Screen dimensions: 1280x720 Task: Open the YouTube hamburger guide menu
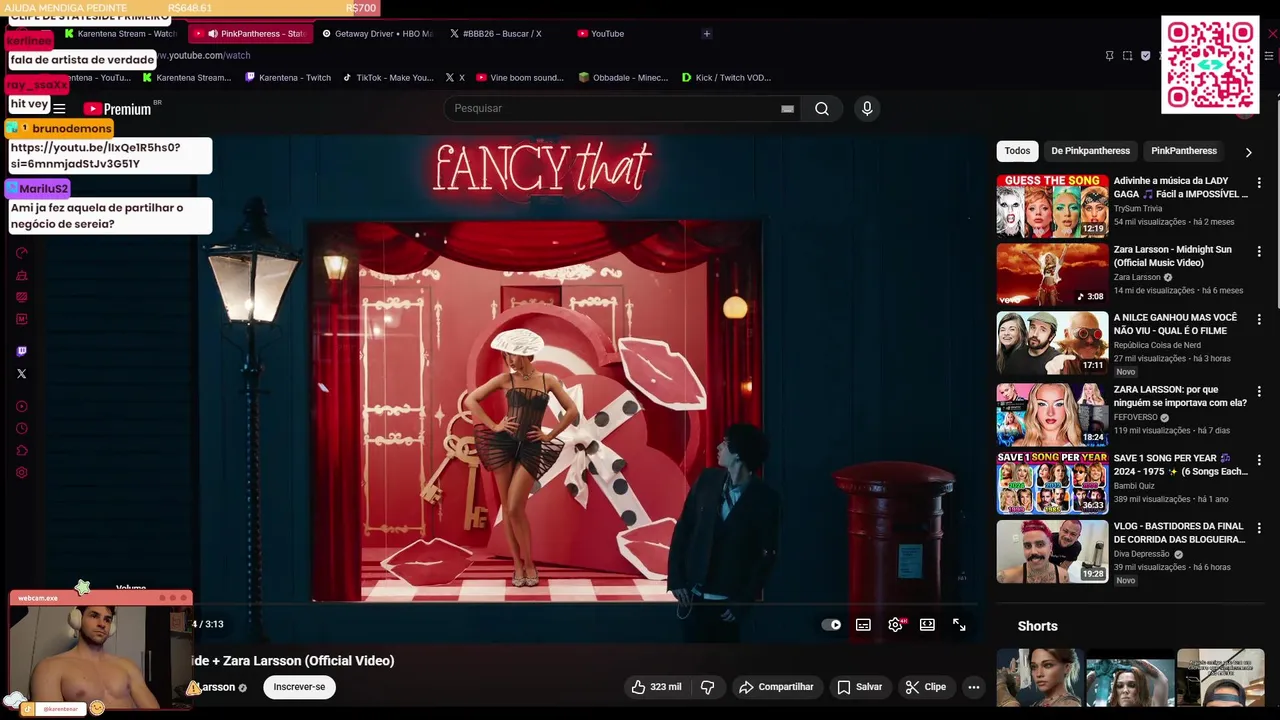click(59, 109)
